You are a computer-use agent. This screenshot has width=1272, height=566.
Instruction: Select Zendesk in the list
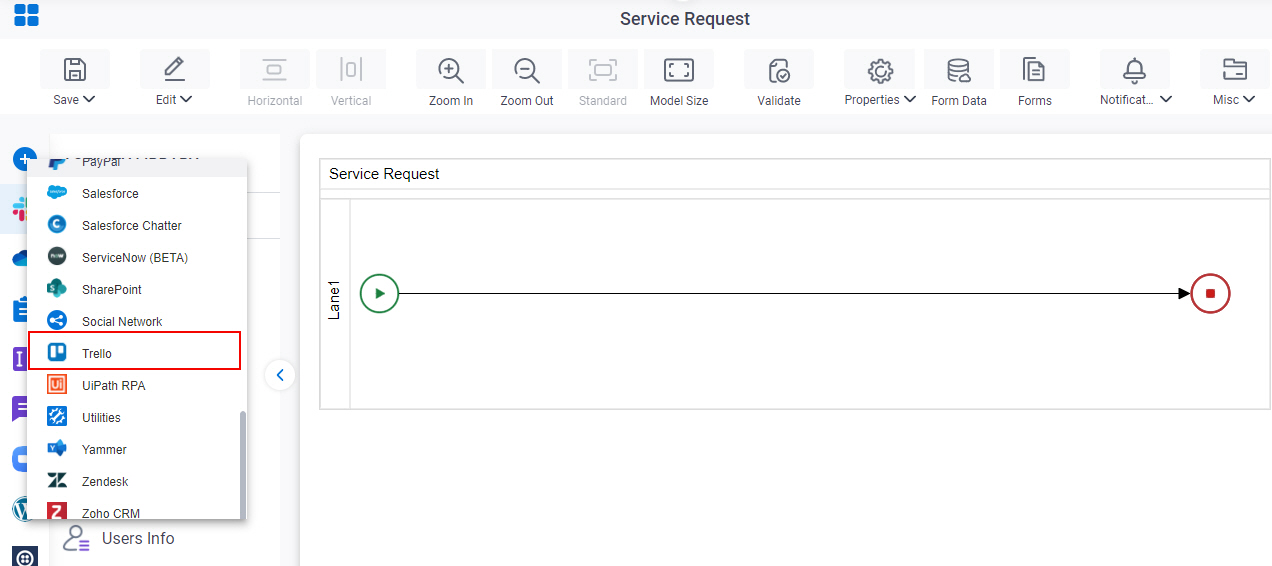(136, 481)
